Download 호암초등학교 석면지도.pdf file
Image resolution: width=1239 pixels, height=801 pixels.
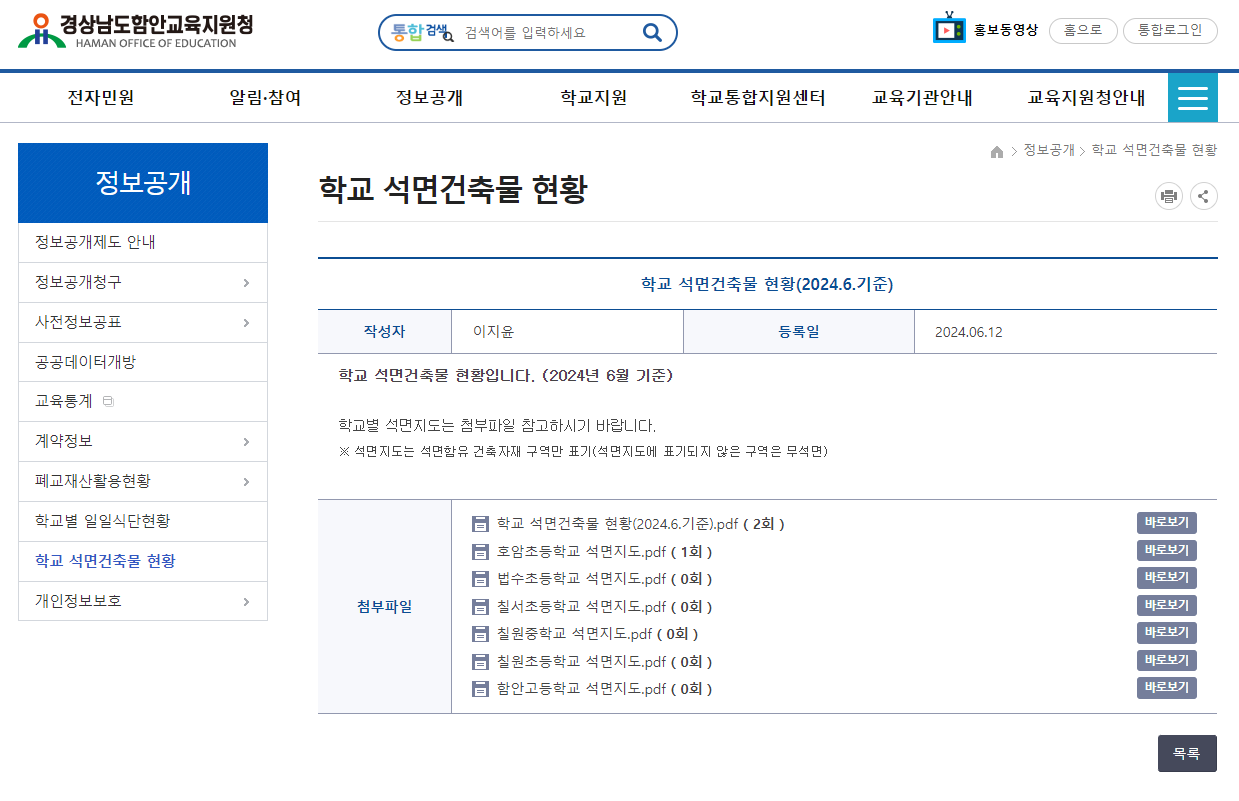[581, 551]
